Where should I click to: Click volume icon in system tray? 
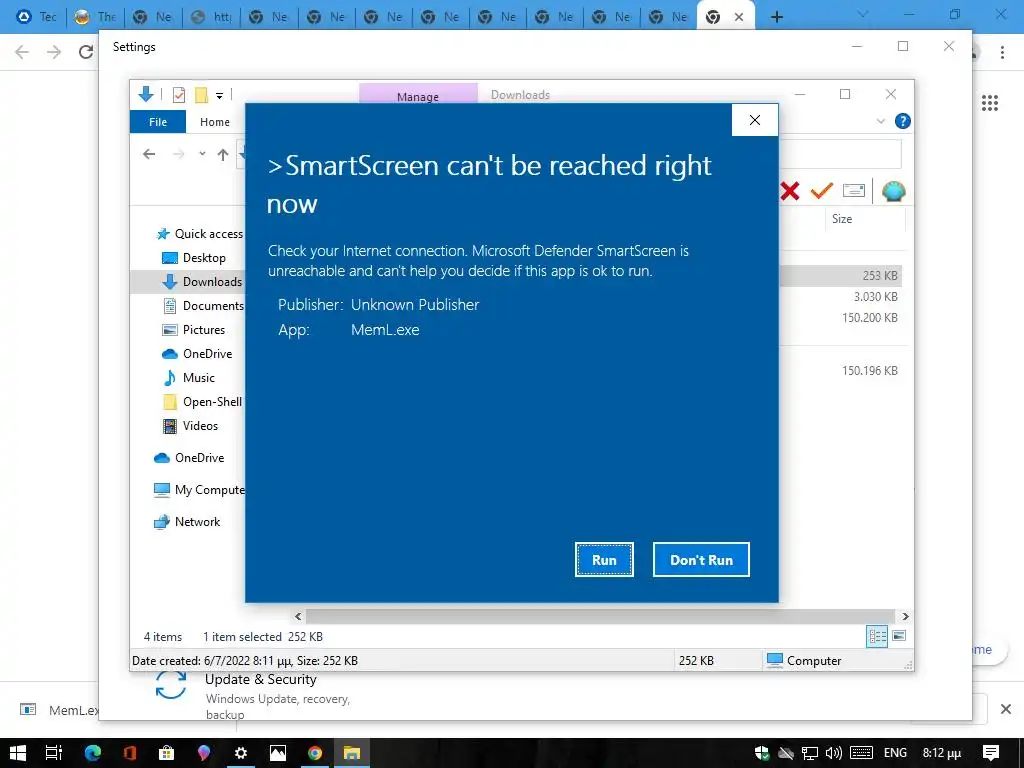pos(833,753)
